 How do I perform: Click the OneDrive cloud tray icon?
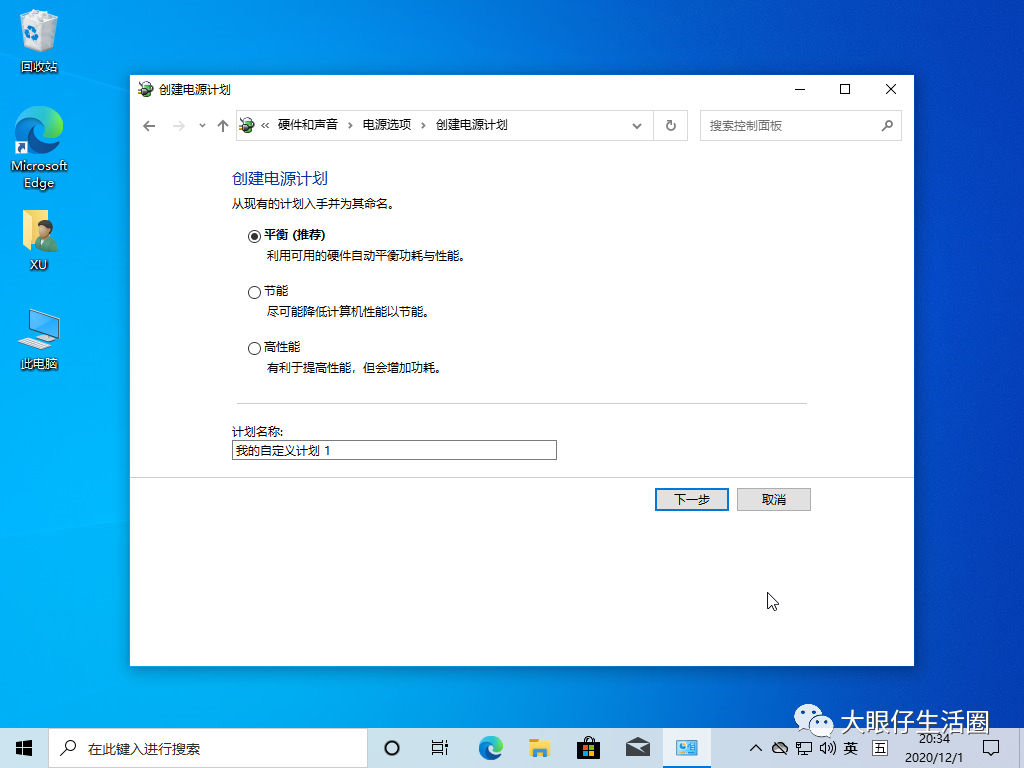point(780,748)
